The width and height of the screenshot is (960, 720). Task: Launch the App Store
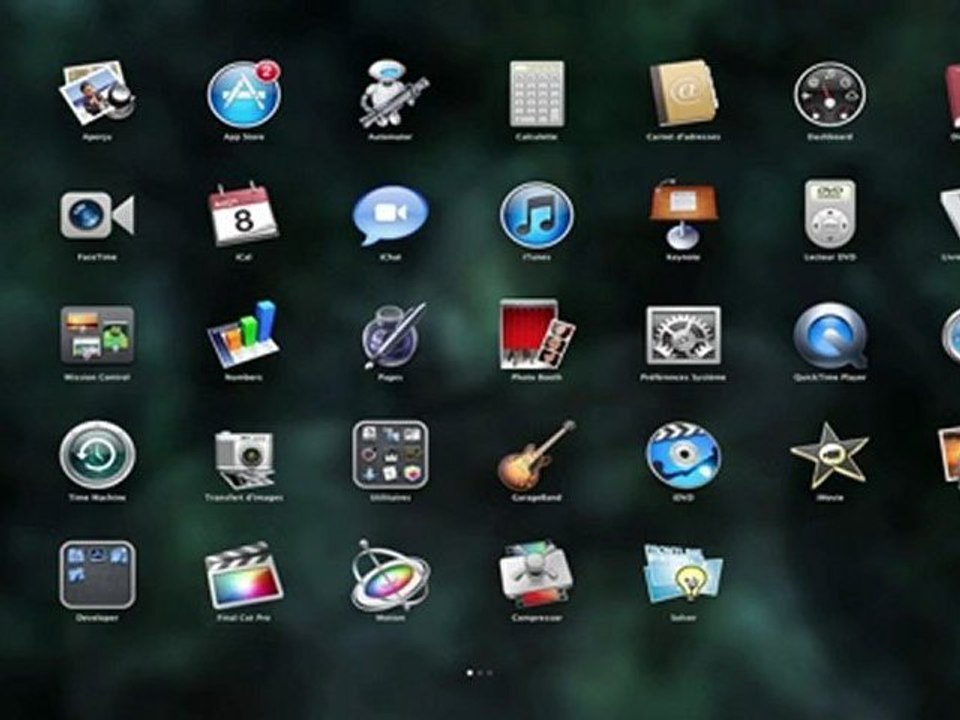[x=244, y=94]
